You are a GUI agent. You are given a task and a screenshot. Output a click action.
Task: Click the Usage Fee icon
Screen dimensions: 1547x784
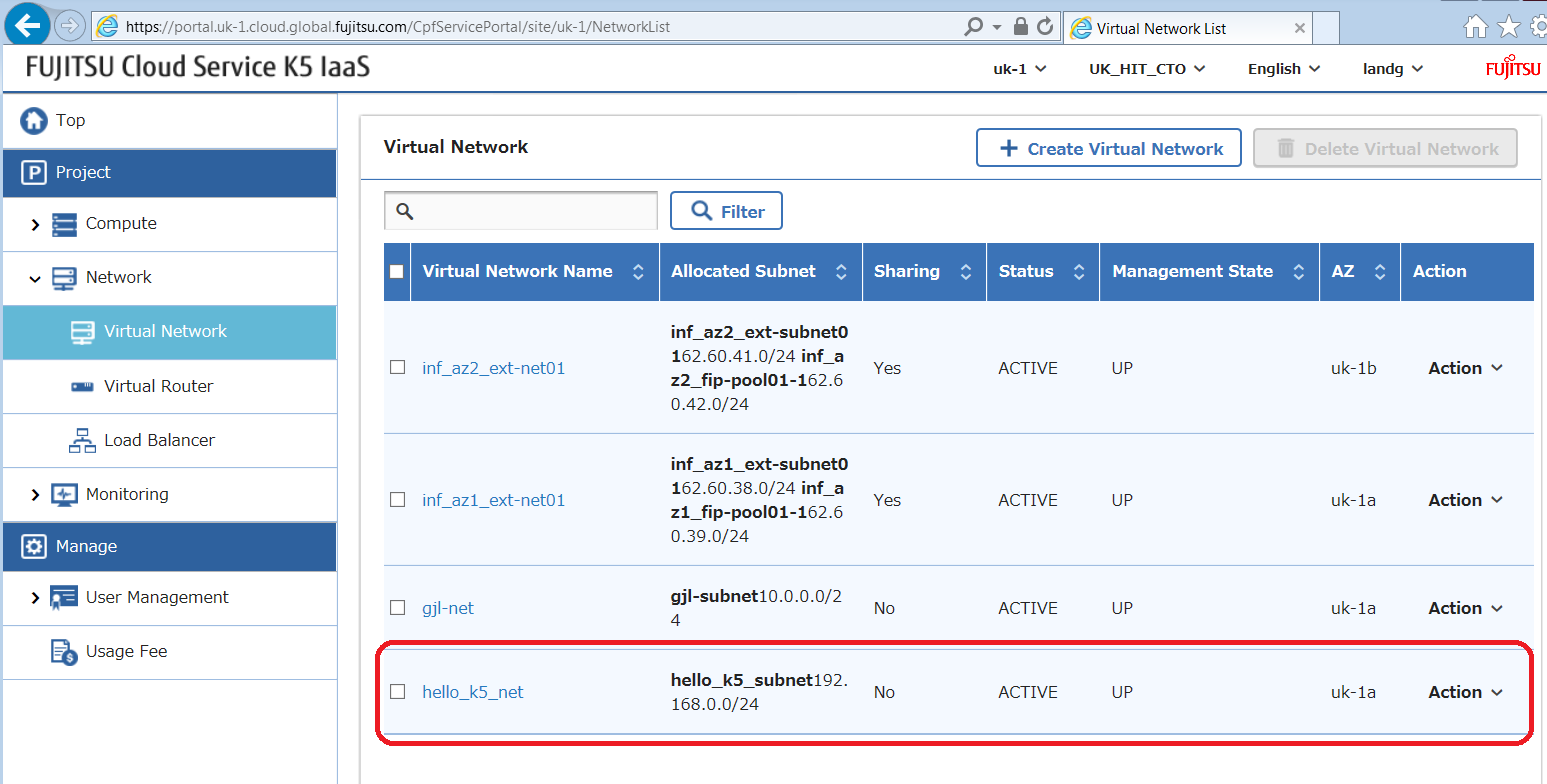point(64,652)
